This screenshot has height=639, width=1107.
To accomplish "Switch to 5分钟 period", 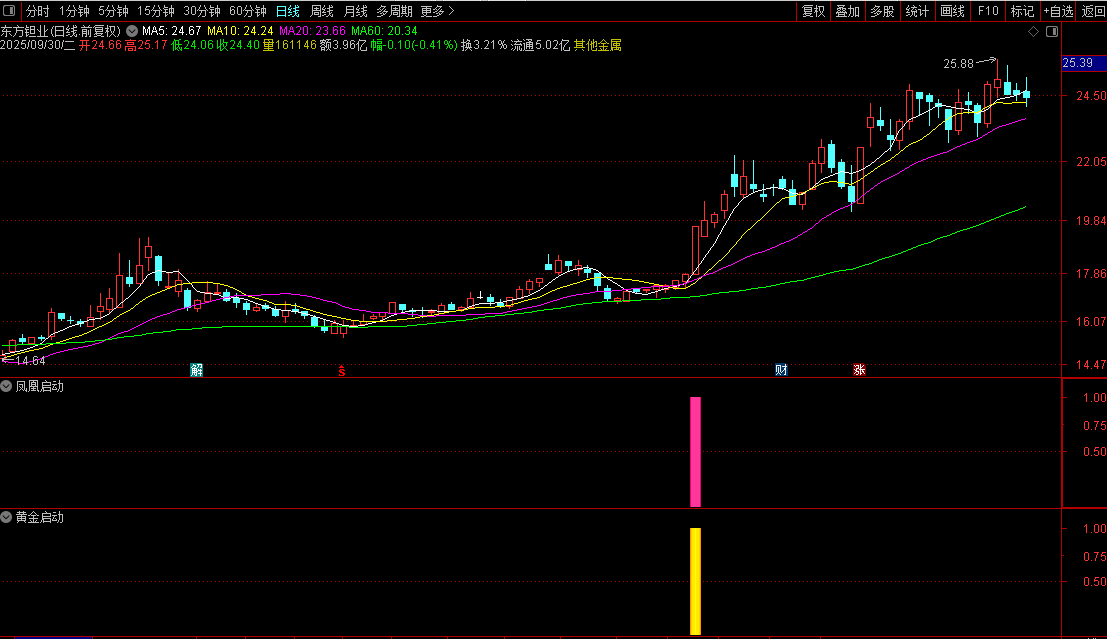I will (x=113, y=11).
